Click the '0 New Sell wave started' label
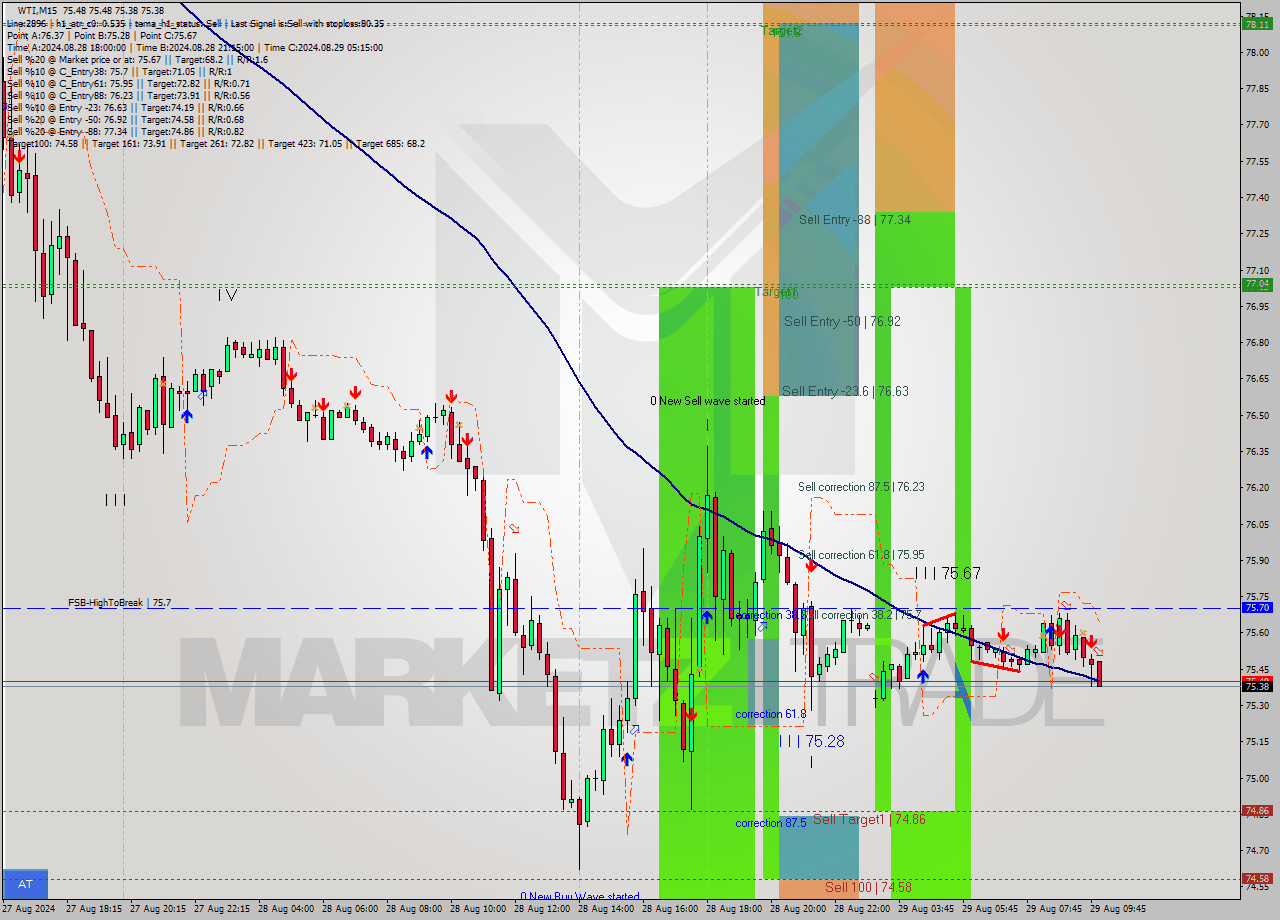The width and height of the screenshot is (1280, 920). (x=707, y=401)
